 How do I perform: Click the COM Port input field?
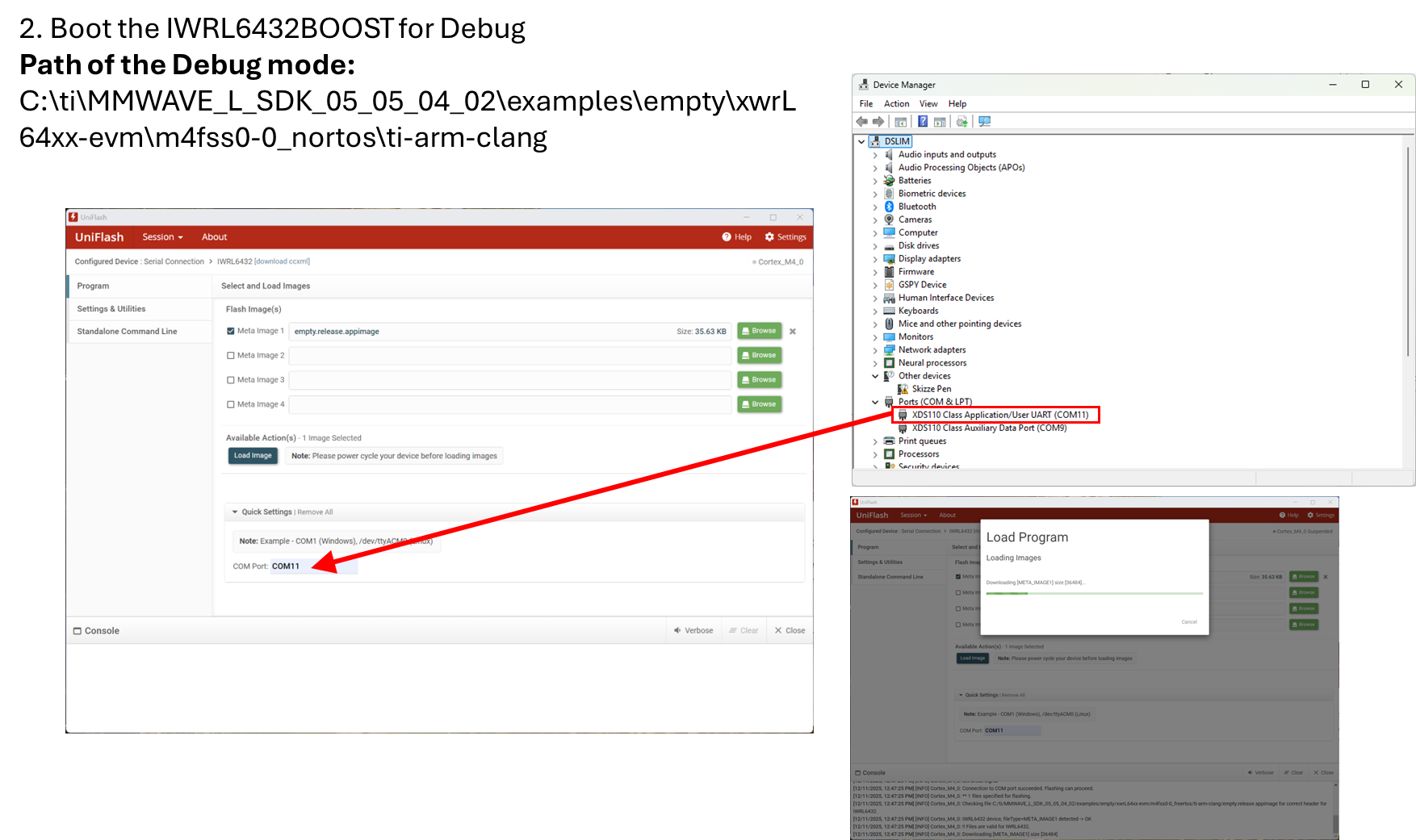(x=314, y=566)
